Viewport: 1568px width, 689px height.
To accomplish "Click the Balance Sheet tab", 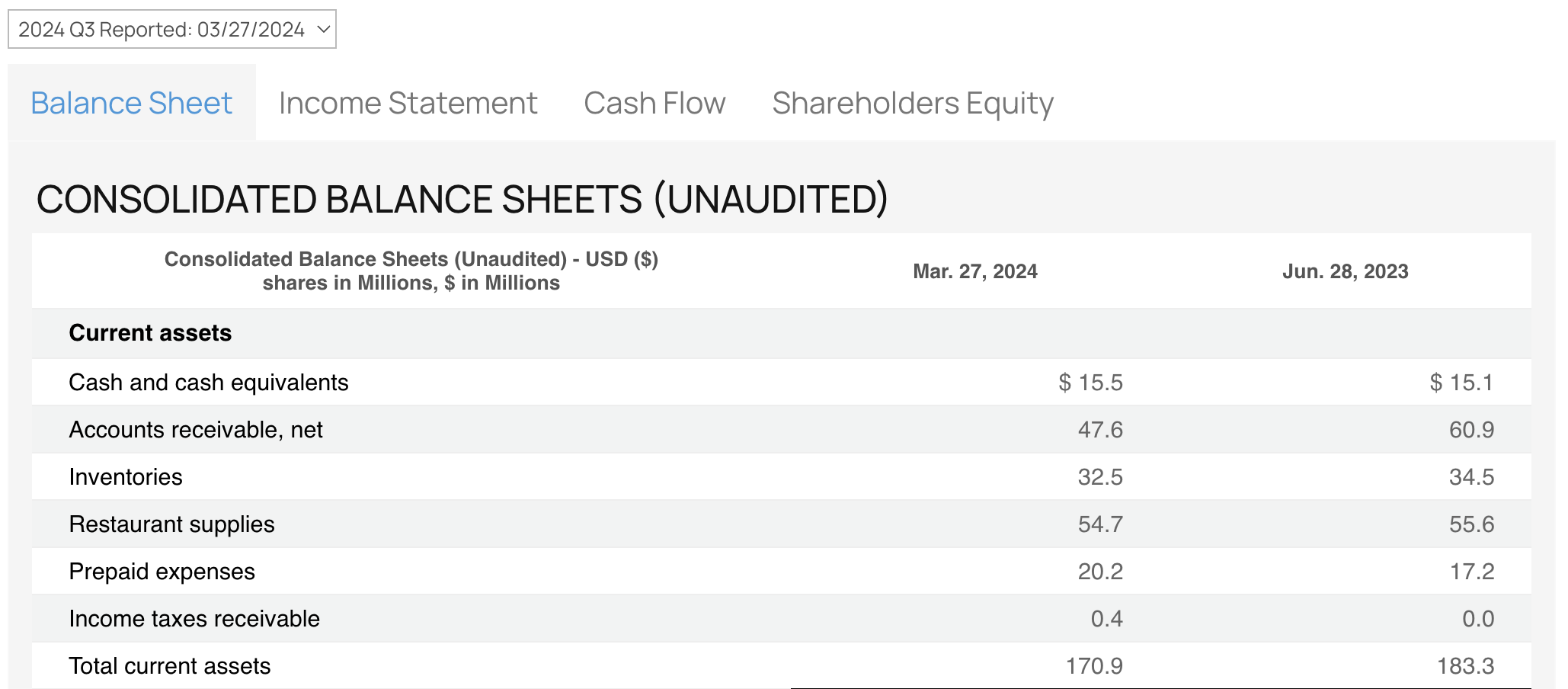I will click(x=131, y=103).
